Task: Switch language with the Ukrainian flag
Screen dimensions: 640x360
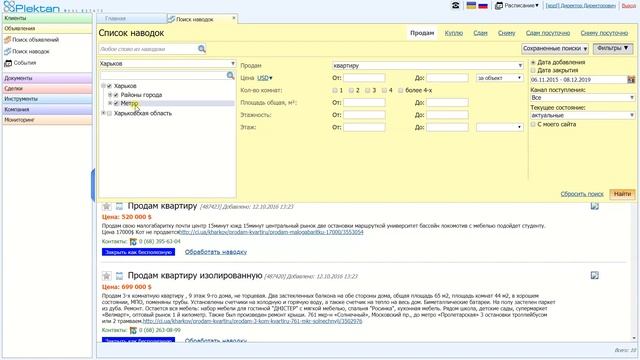Action: tap(471, 5)
